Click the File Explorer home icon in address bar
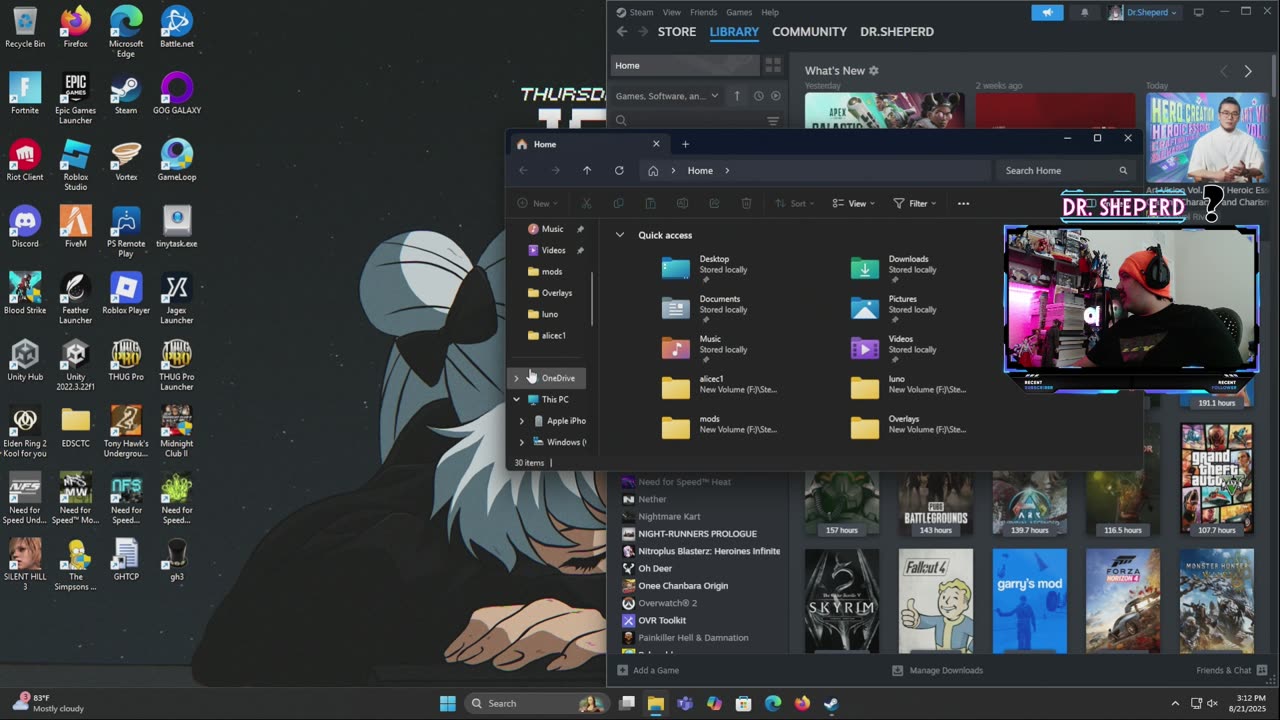 coord(653,170)
